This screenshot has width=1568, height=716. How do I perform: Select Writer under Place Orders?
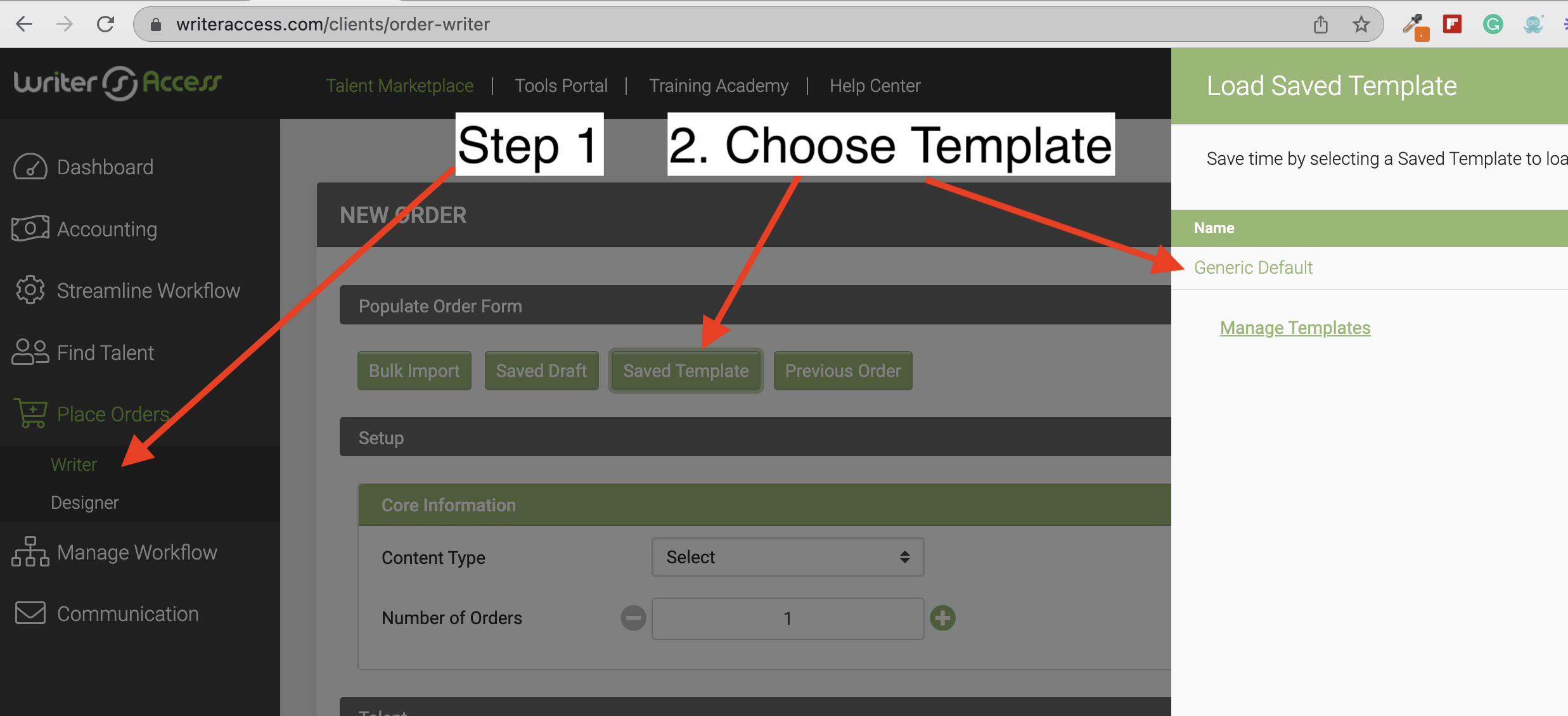click(74, 464)
